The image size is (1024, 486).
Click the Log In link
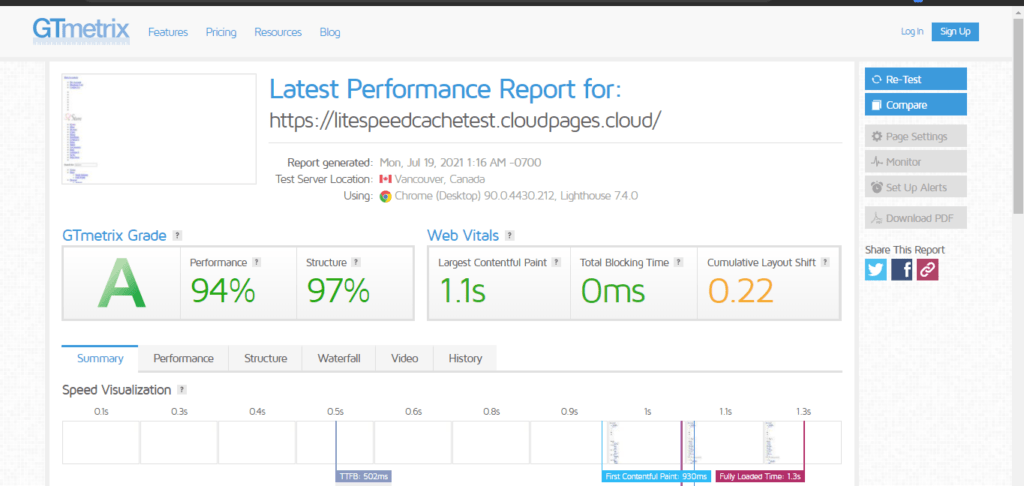[912, 31]
